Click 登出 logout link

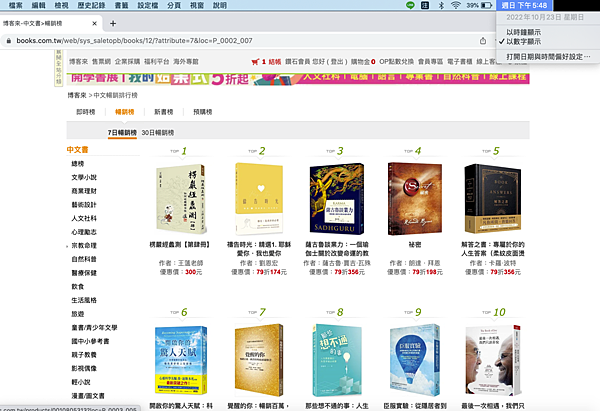337,62
